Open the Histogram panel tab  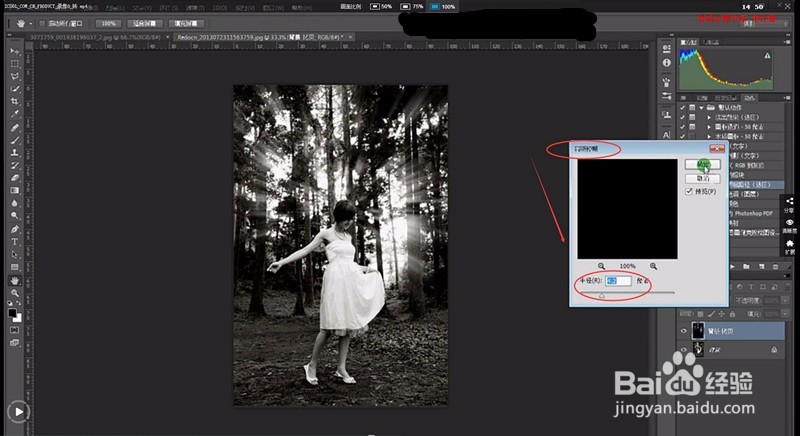click(x=688, y=42)
